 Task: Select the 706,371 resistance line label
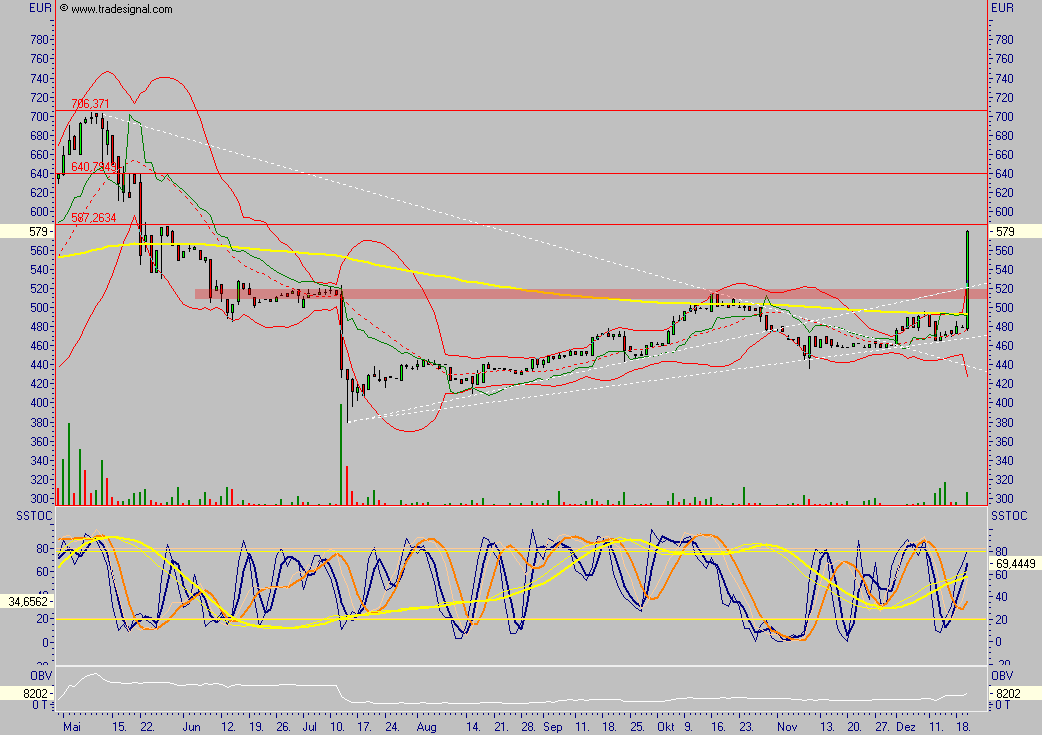88,103
